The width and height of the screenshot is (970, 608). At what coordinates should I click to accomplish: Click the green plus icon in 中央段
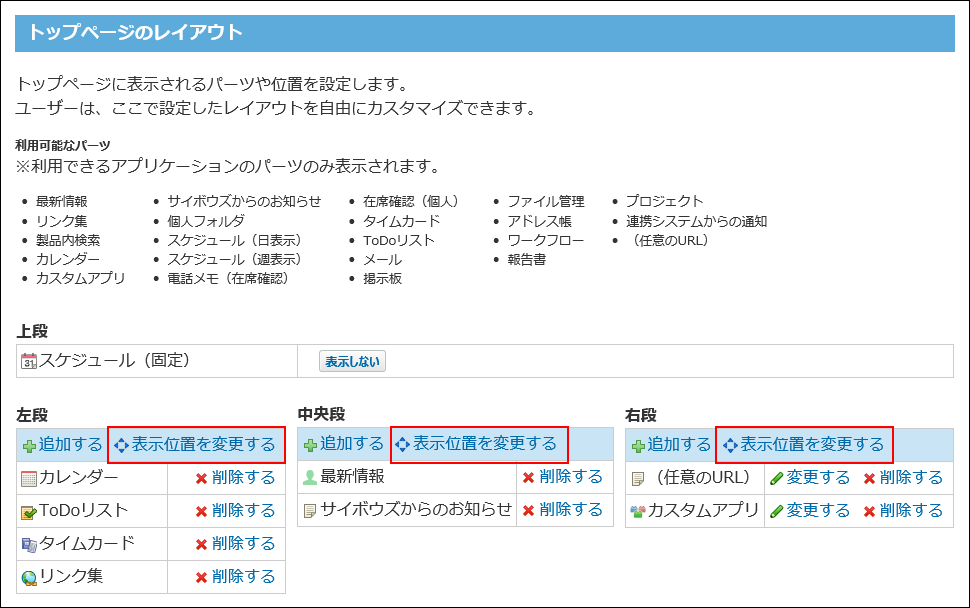311,445
